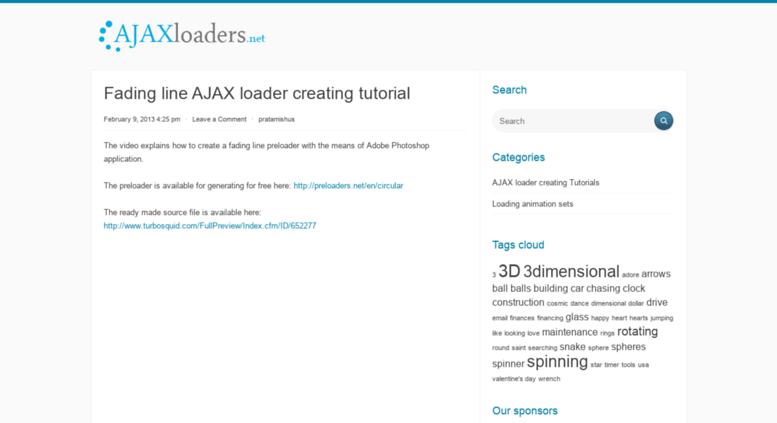Select the singular 'sphere' tag
This screenshot has width=777, height=423.
[598, 348]
